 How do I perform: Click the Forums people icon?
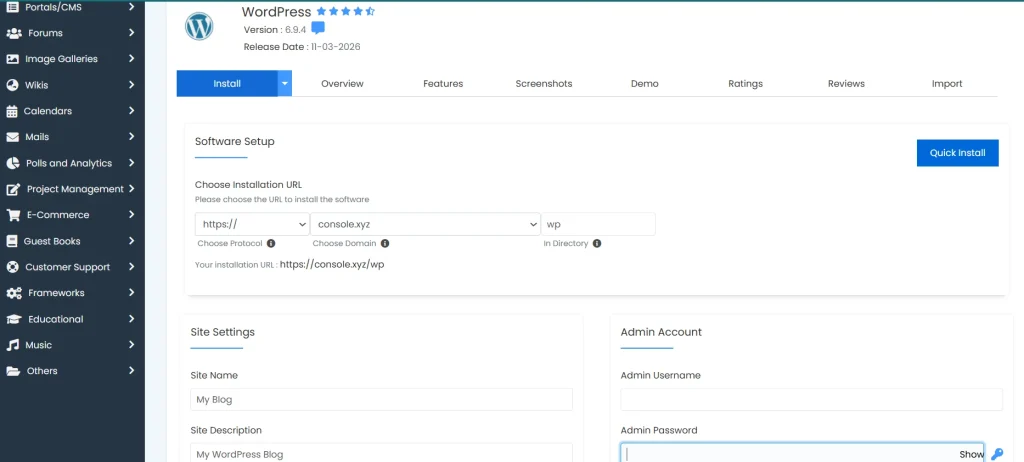pos(14,33)
